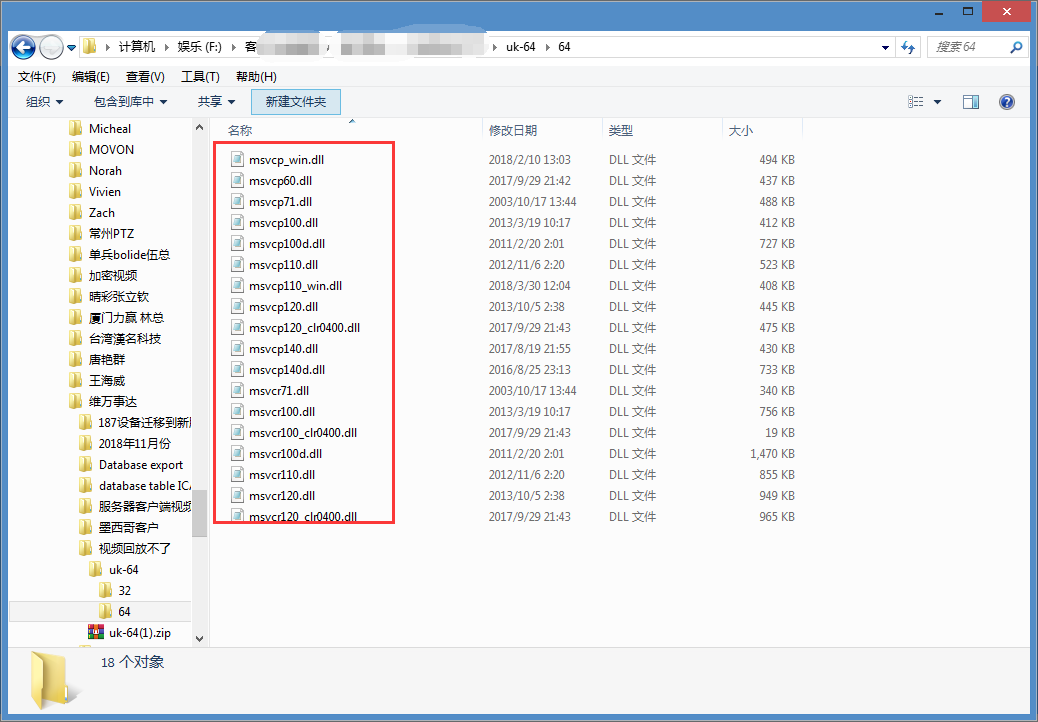Select the msvcr100d.dll file icon
This screenshot has width=1038, height=722.
click(x=238, y=454)
